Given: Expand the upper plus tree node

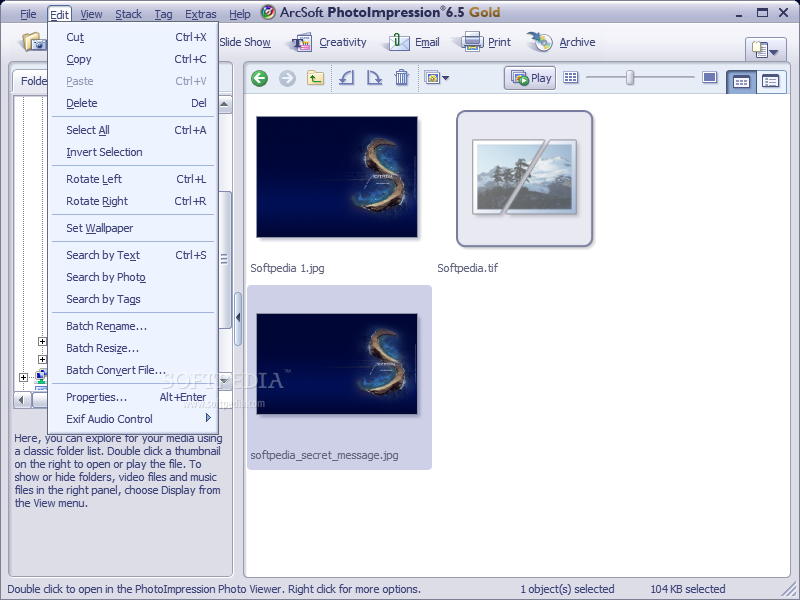Looking at the screenshot, I should [x=42, y=341].
